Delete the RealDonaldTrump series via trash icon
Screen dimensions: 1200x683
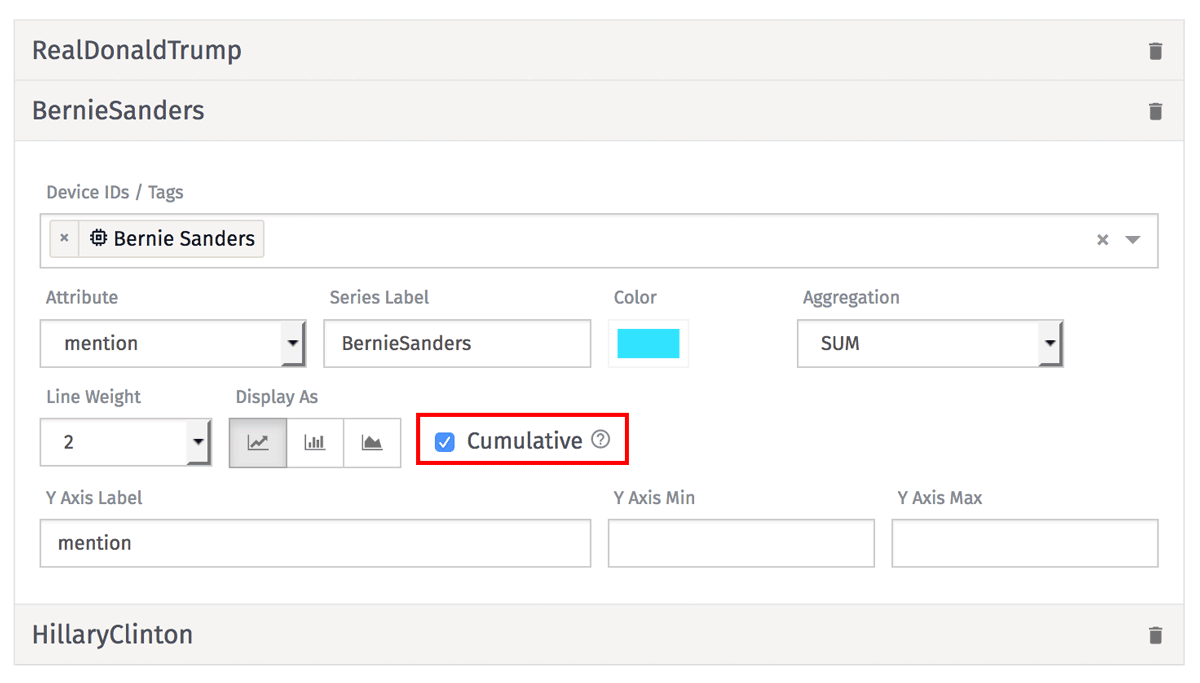coord(1155,51)
